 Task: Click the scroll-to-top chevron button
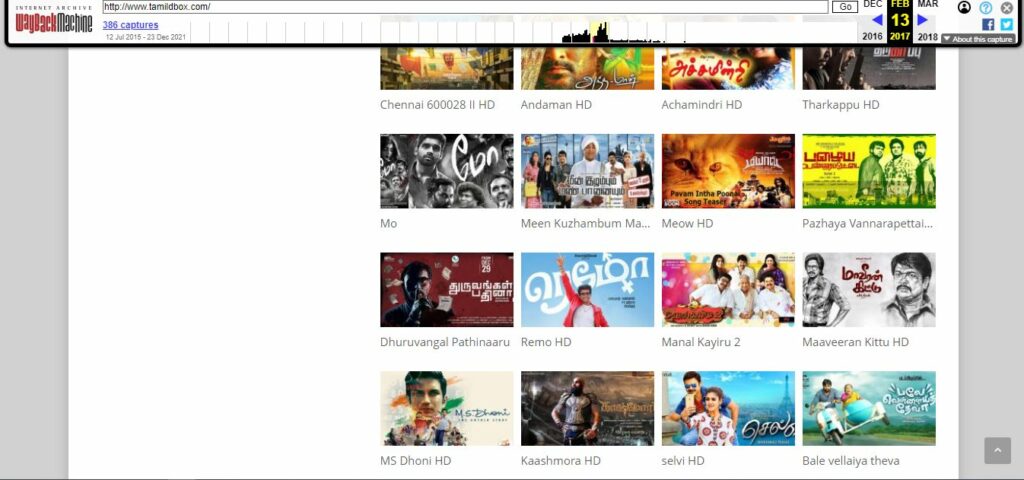(997, 451)
